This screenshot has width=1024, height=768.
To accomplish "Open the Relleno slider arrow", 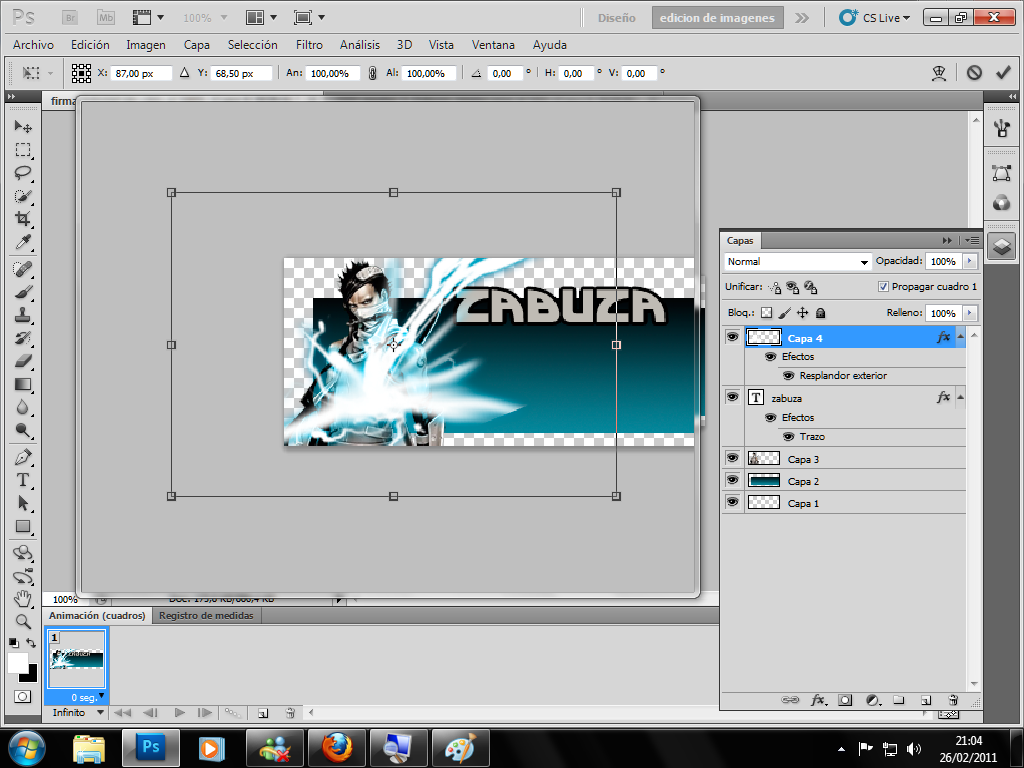I will tap(970, 313).
